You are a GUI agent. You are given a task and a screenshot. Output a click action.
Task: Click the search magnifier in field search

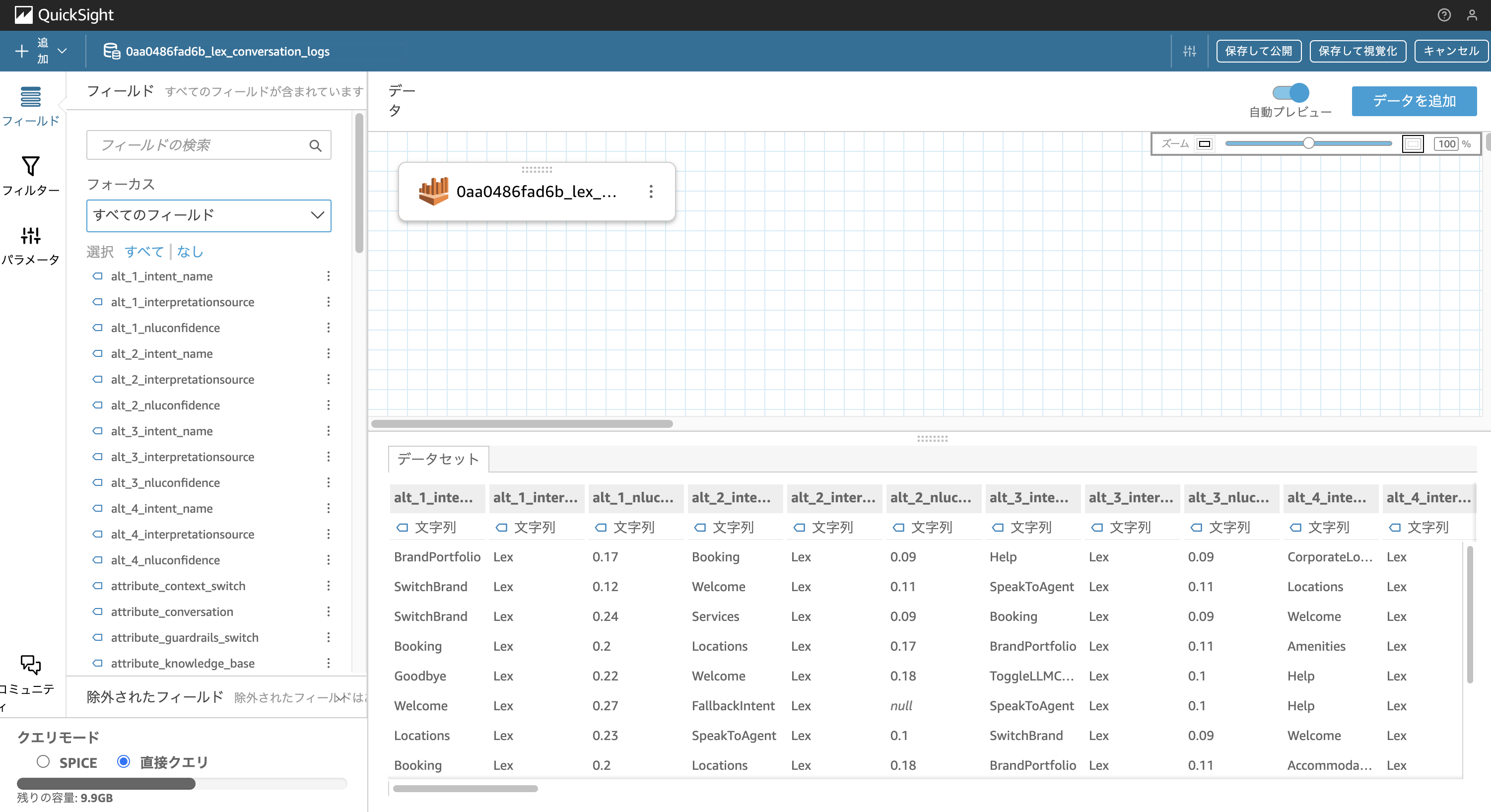316,145
